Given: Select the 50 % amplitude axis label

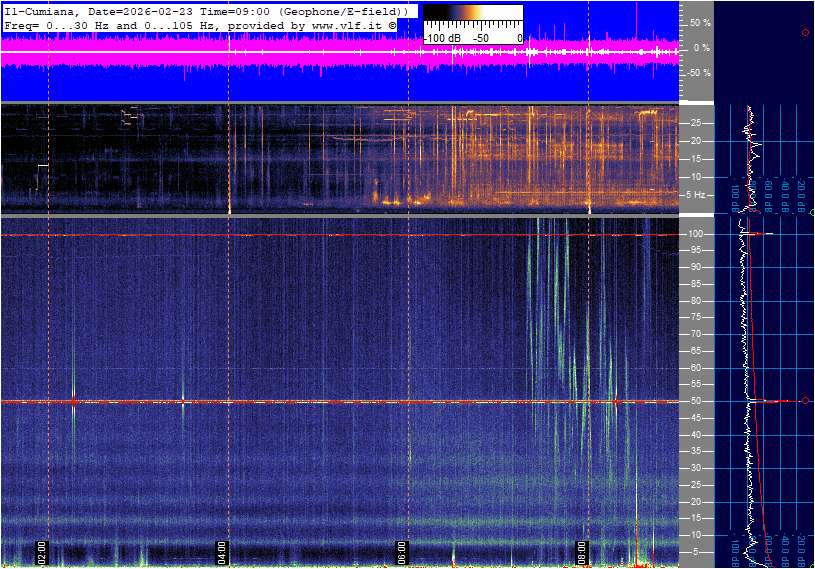Looking at the screenshot, I should (700, 22).
